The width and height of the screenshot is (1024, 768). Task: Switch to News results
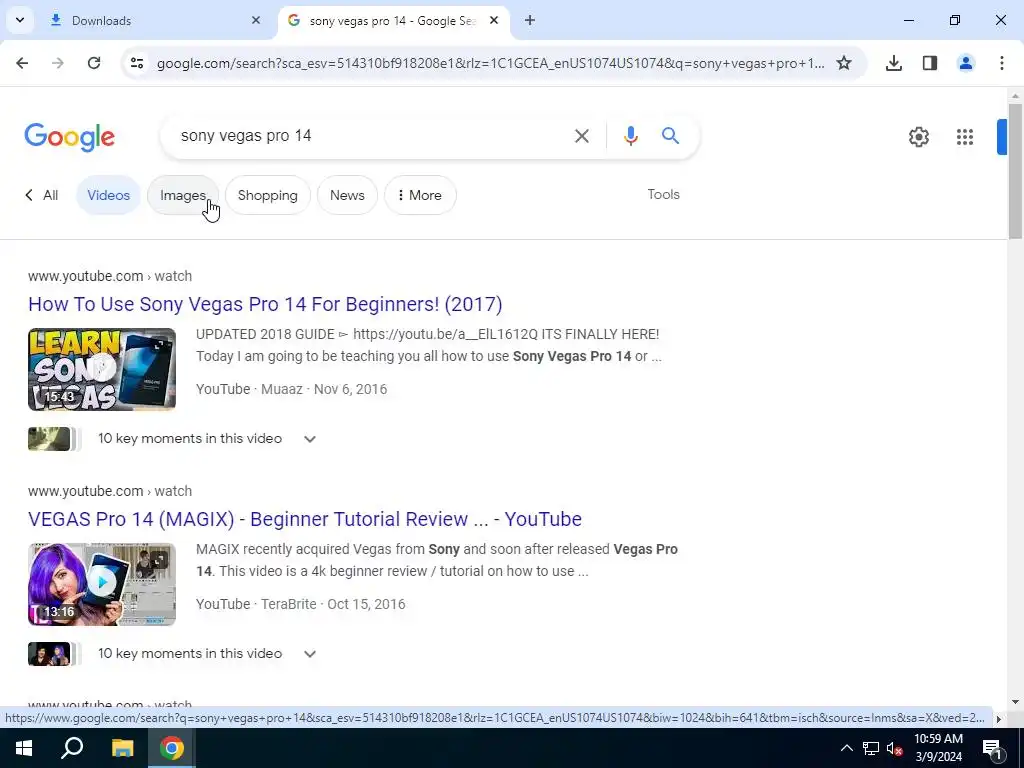point(347,195)
